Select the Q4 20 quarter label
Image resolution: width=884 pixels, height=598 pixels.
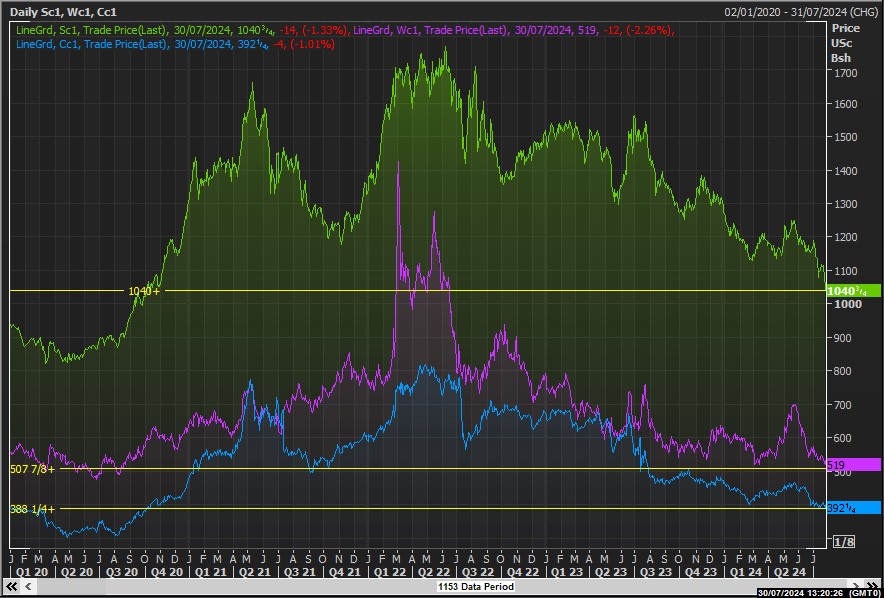pyautogui.click(x=166, y=571)
